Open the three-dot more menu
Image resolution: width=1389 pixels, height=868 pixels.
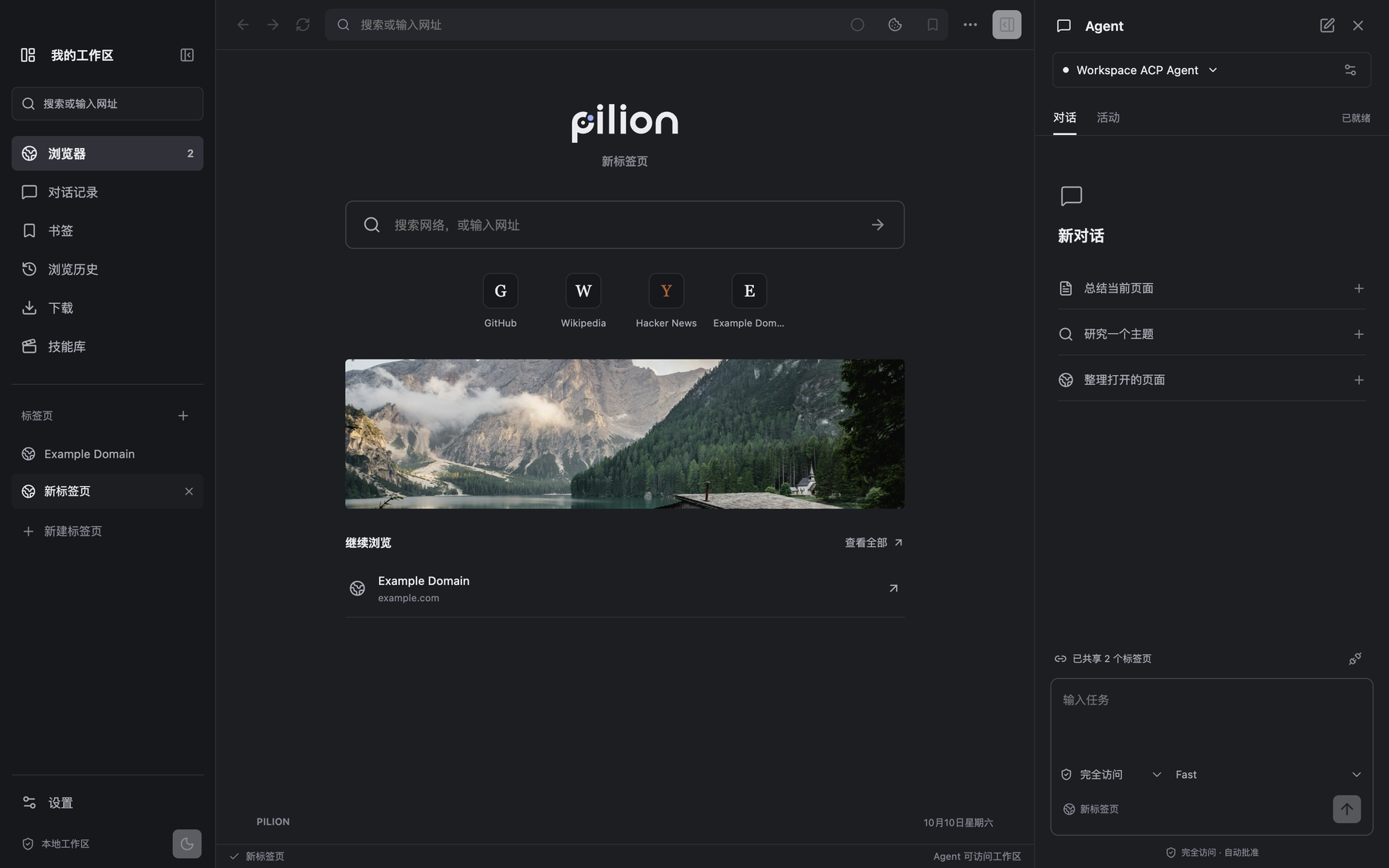tap(970, 25)
